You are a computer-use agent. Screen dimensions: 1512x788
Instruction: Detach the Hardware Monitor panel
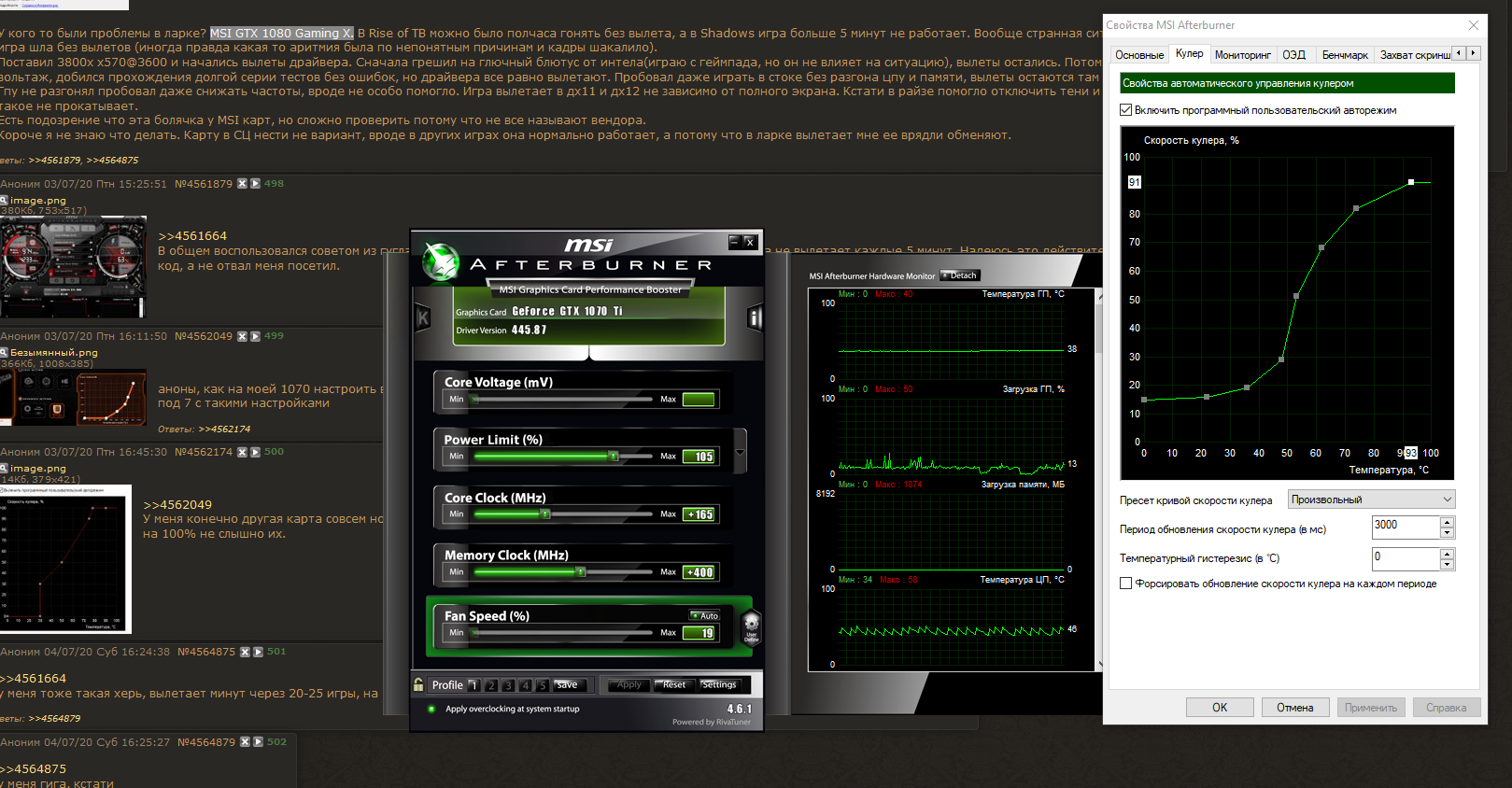point(960,275)
